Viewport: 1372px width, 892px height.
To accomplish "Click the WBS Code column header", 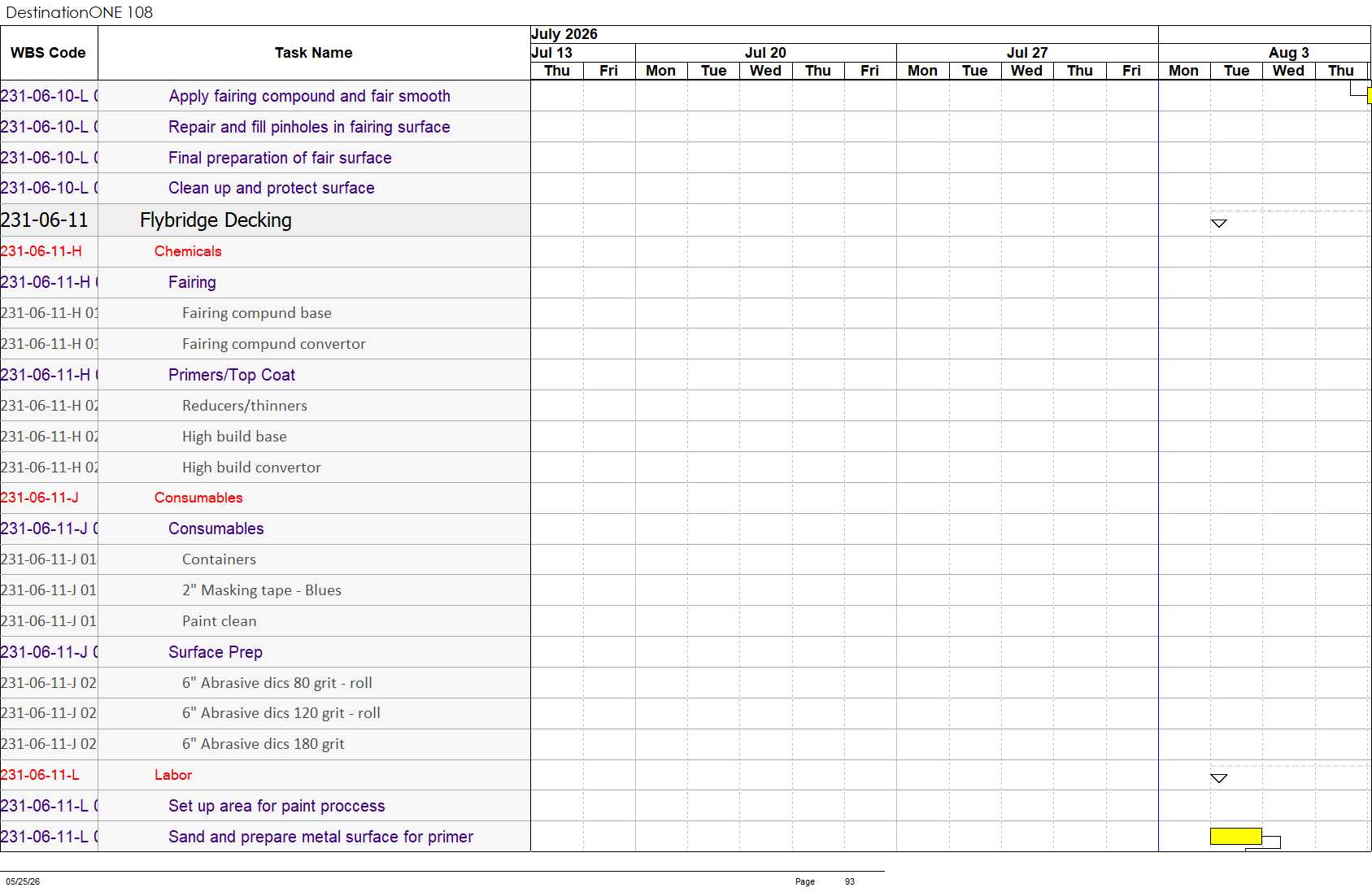I will tap(48, 53).
